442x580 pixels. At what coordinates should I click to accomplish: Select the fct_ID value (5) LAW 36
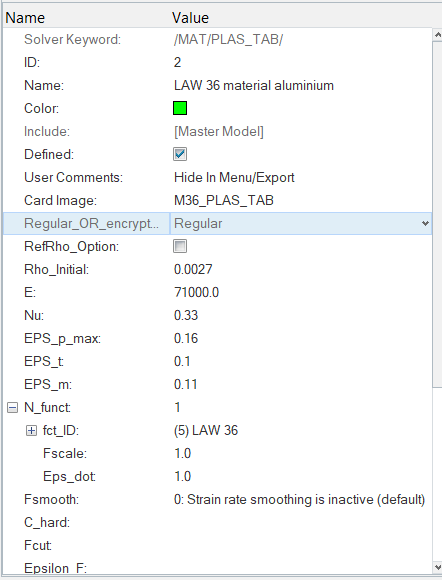tap(206, 431)
